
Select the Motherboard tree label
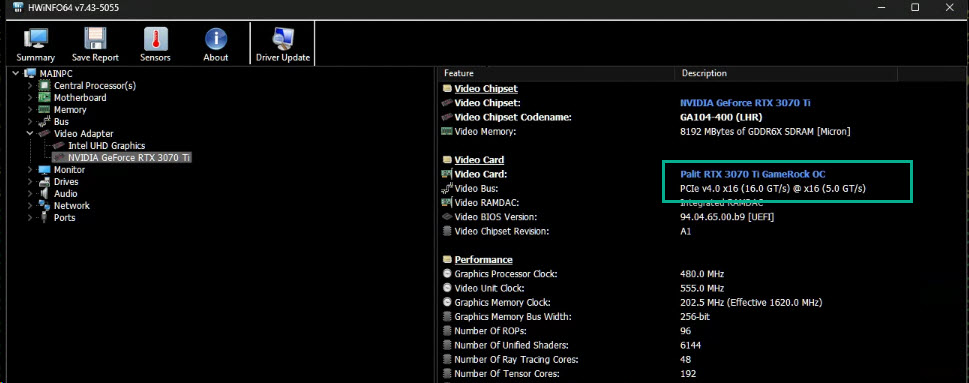[x=80, y=98]
